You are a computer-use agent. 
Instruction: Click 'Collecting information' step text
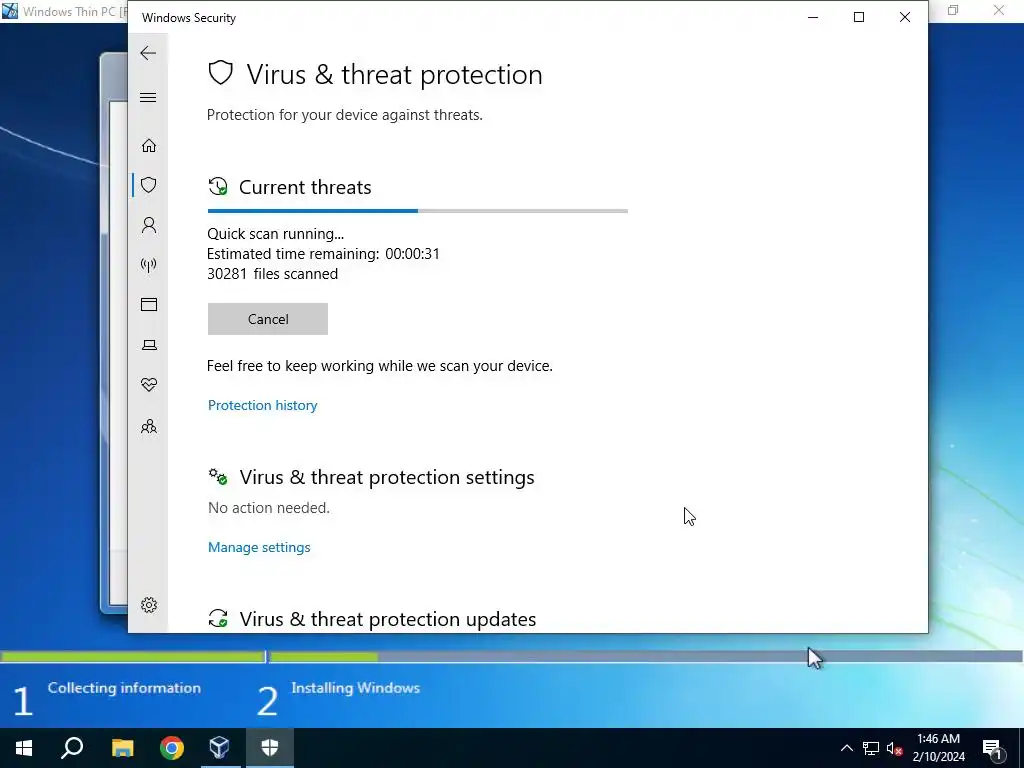click(x=124, y=688)
